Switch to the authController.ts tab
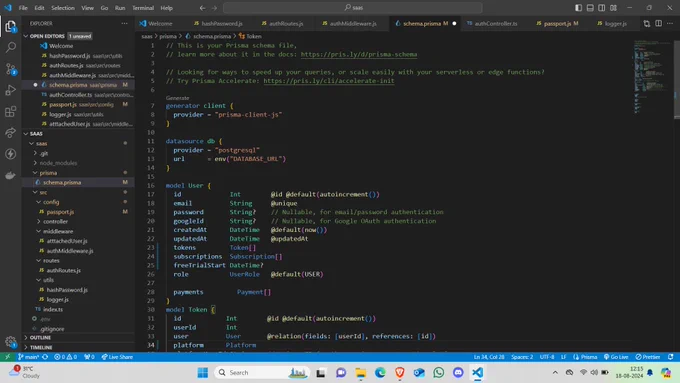The height and width of the screenshot is (383, 680). pos(496,23)
